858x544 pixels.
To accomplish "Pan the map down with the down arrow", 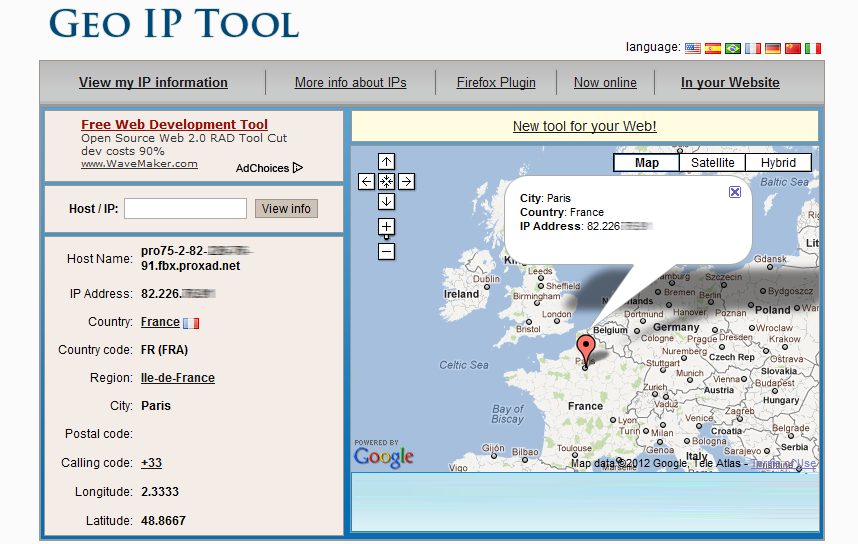I will 387,201.
